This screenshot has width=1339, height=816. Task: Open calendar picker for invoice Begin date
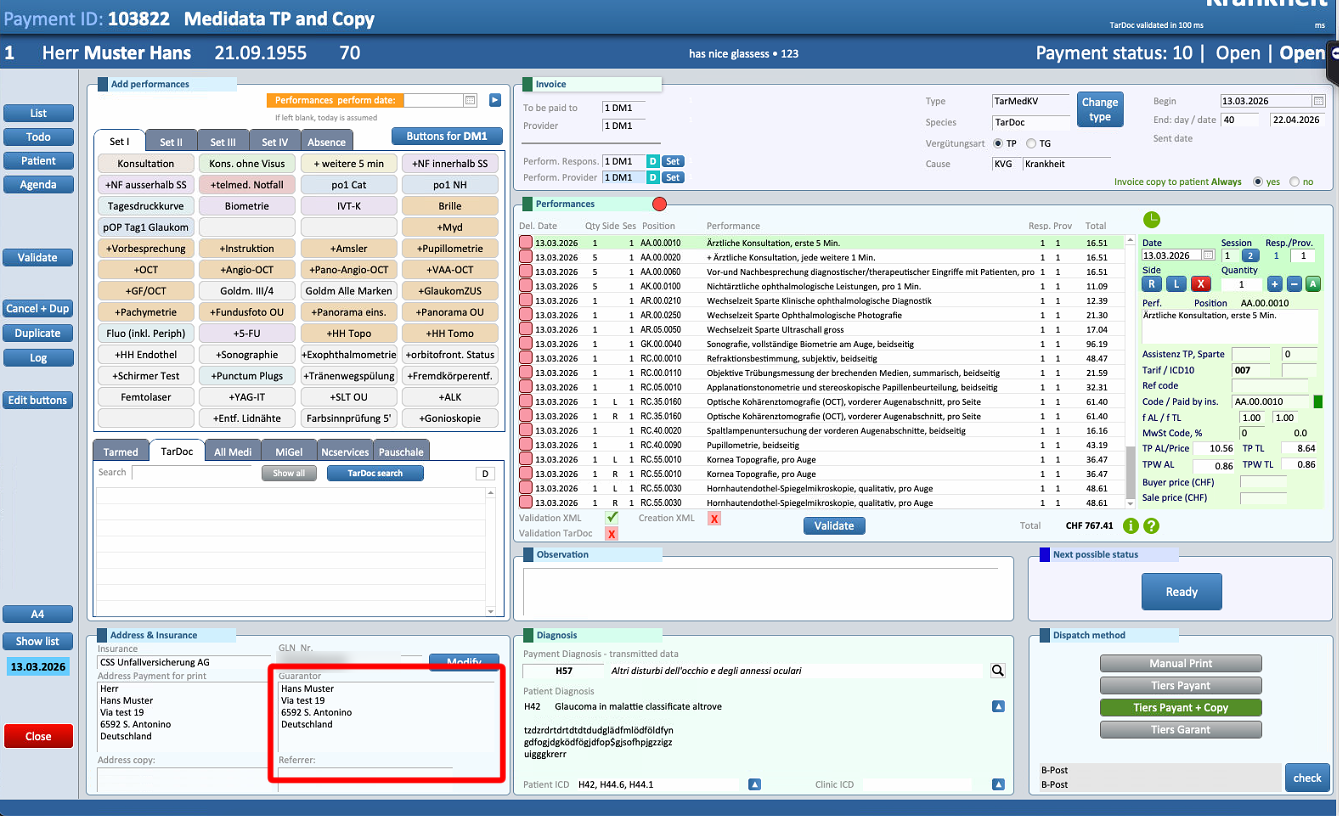click(x=1318, y=101)
